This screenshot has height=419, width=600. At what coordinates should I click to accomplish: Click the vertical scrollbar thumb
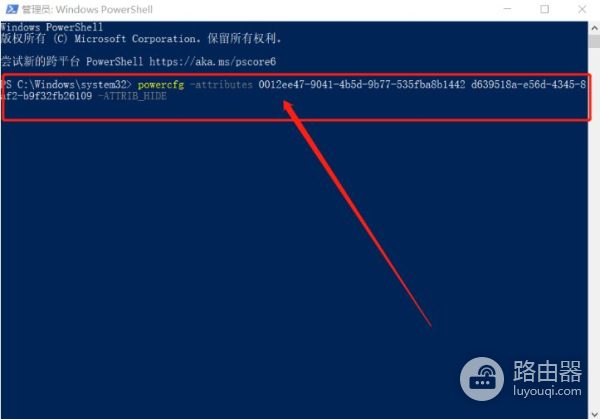point(594,41)
